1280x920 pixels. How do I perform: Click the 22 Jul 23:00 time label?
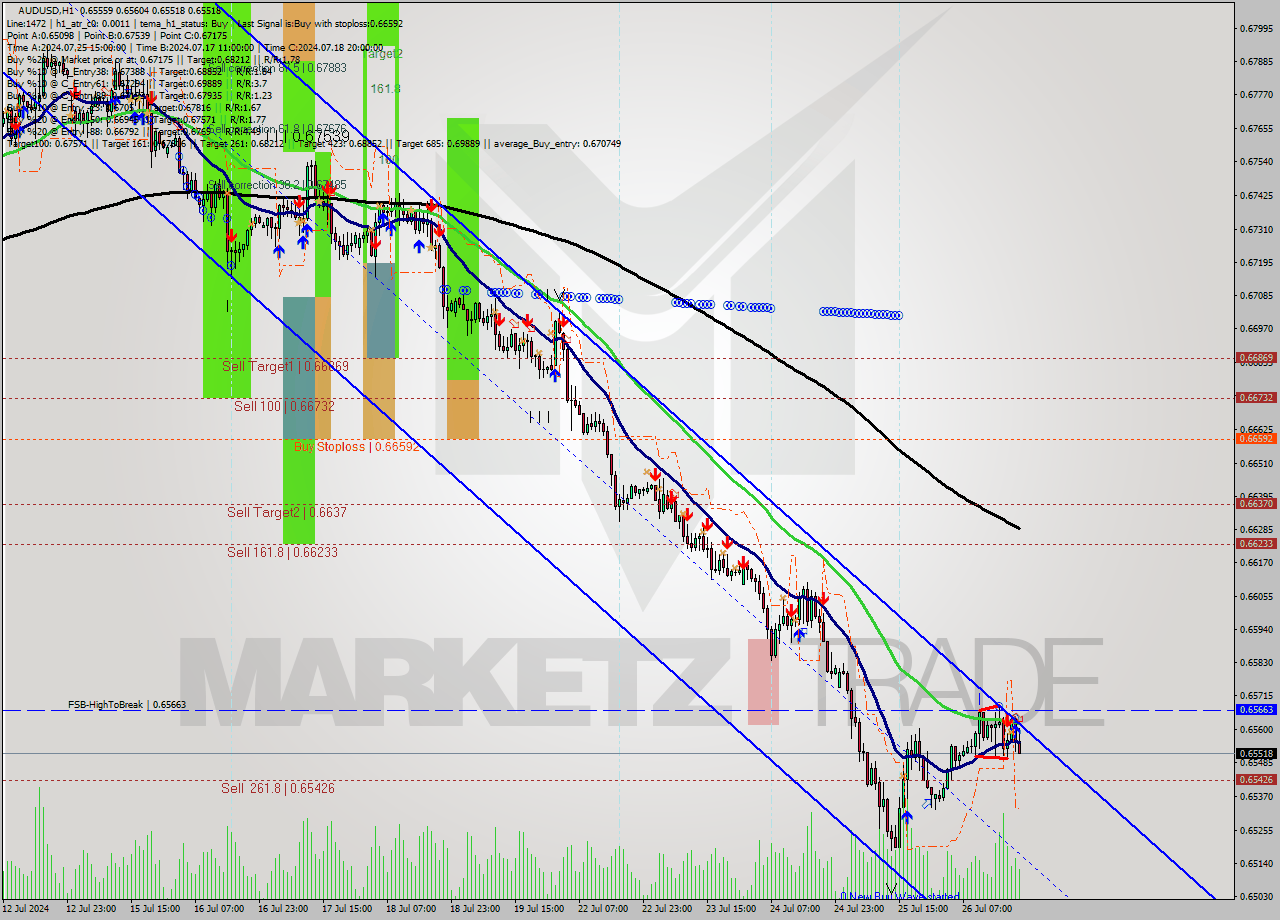coord(667,909)
